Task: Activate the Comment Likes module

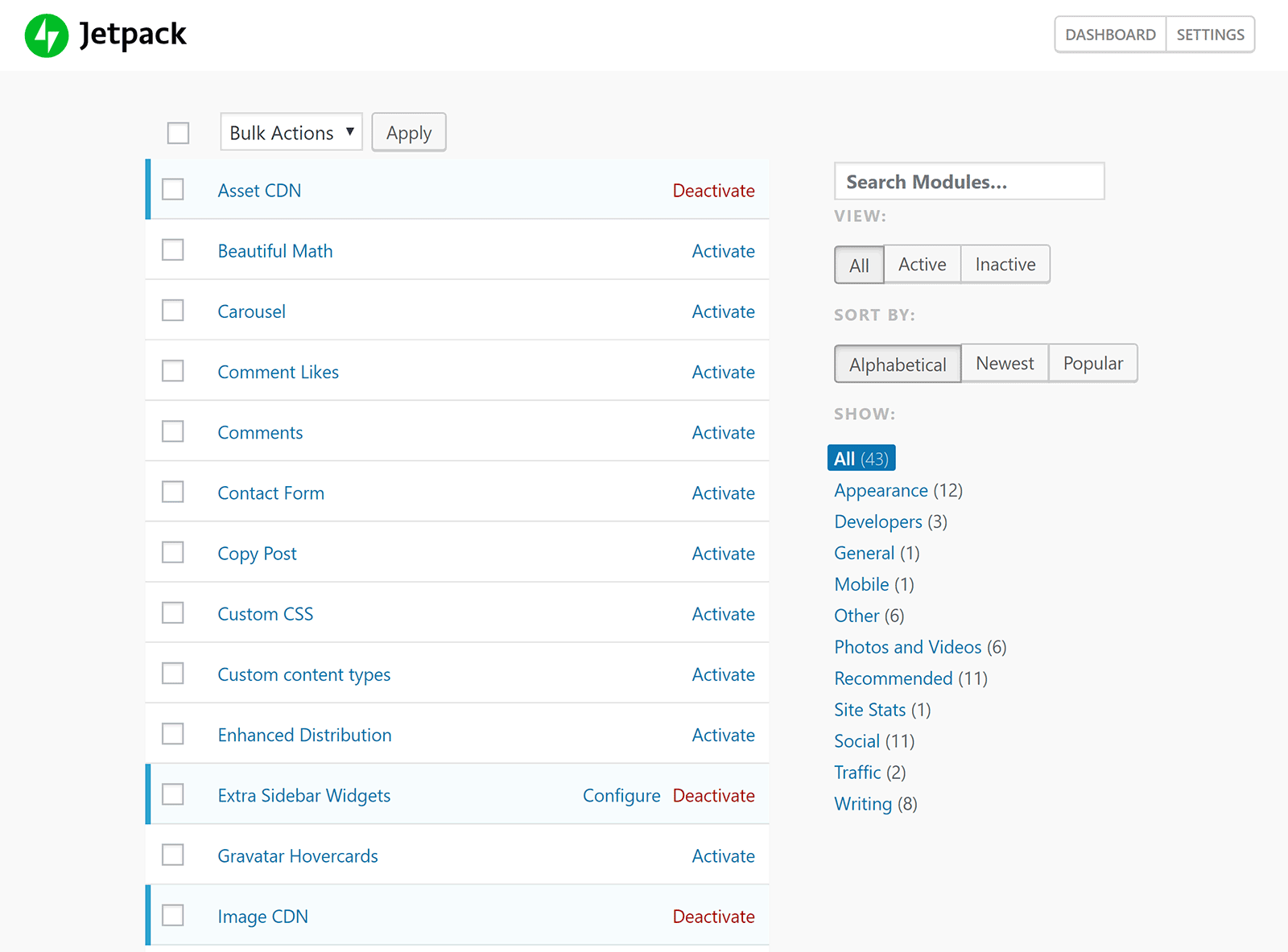Action: point(723,372)
